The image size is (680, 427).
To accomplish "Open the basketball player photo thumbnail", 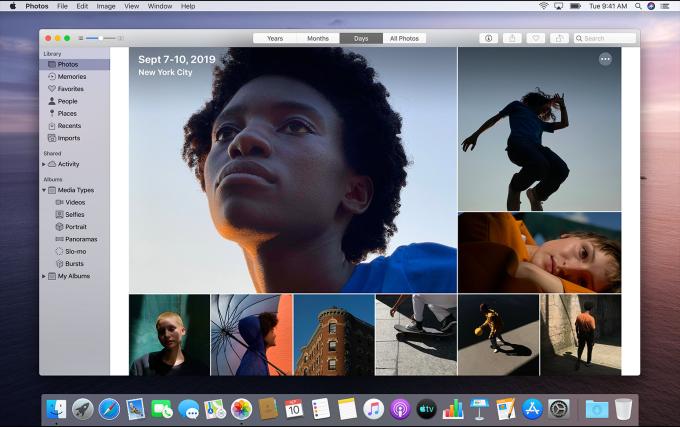I will tap(498, 335).
